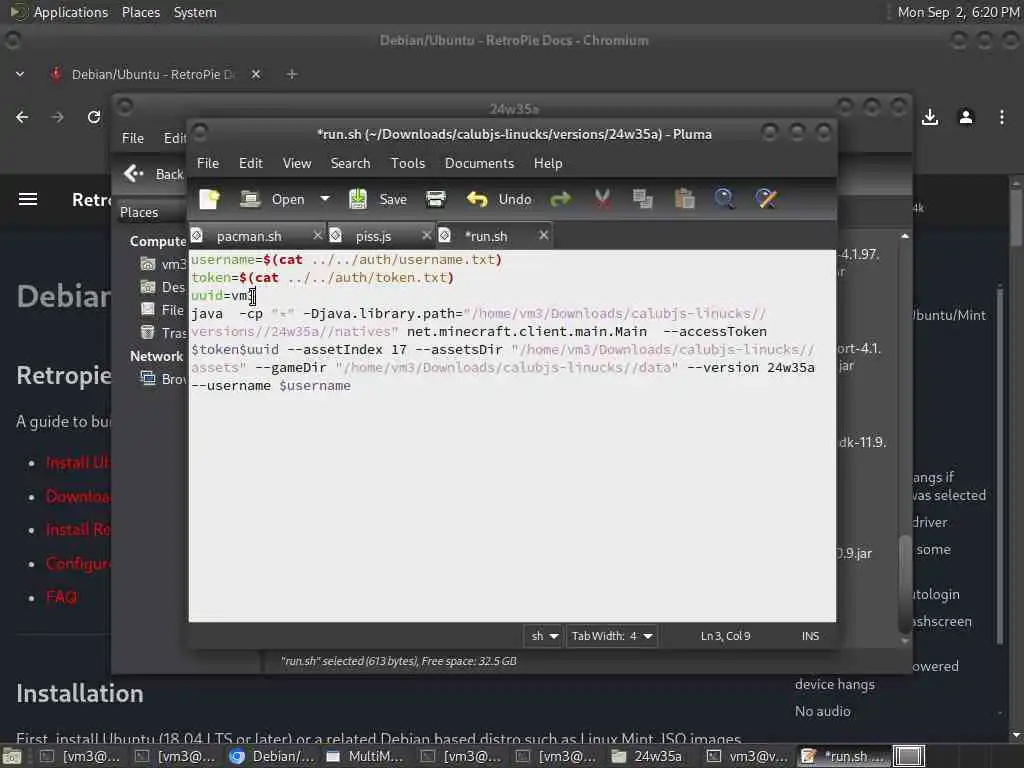
Task: Open the Pluma Edit menu
Action: (251, 163)
